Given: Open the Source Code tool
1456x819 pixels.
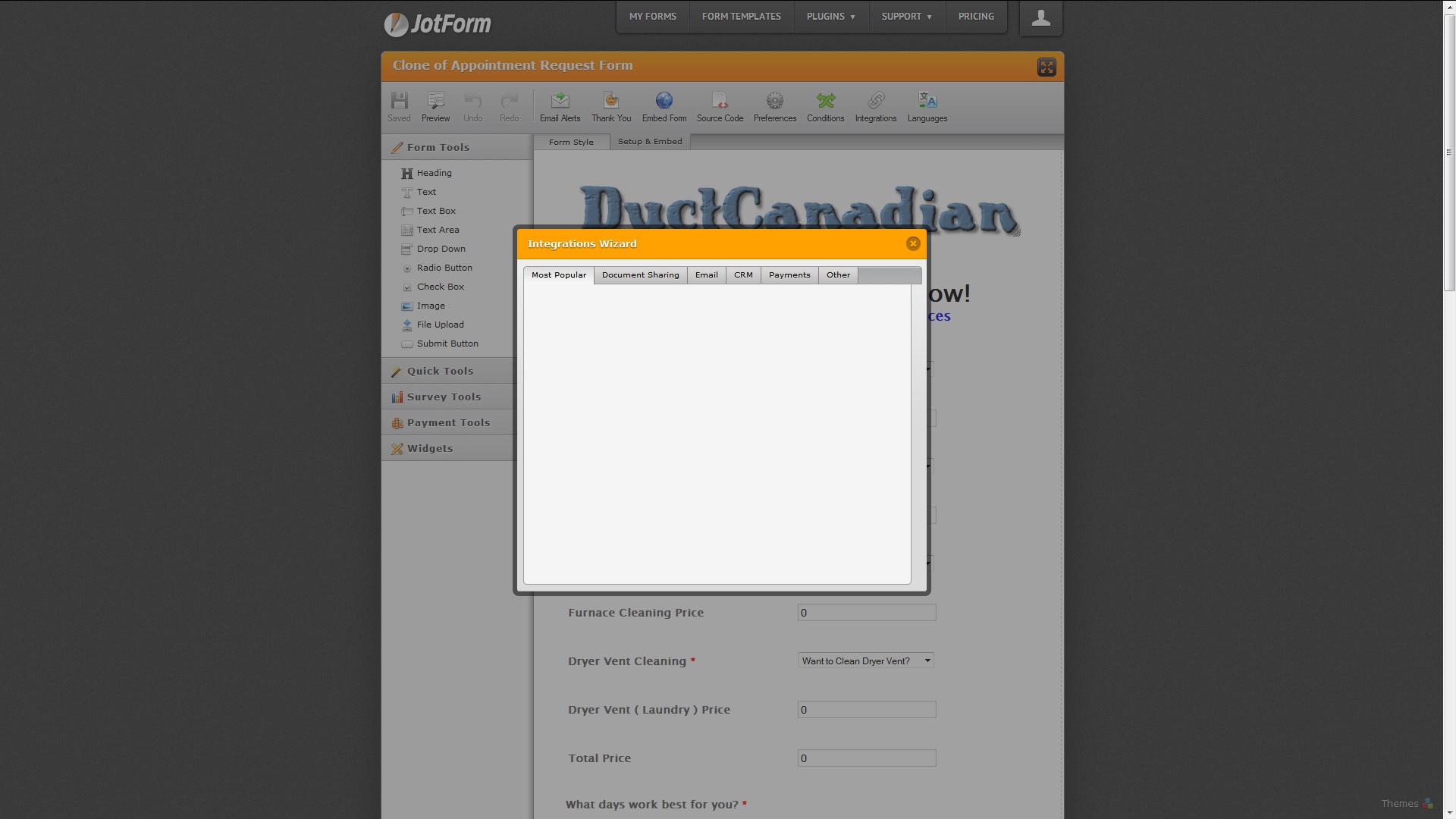Looking at the screenshot, I should [720, 106].
